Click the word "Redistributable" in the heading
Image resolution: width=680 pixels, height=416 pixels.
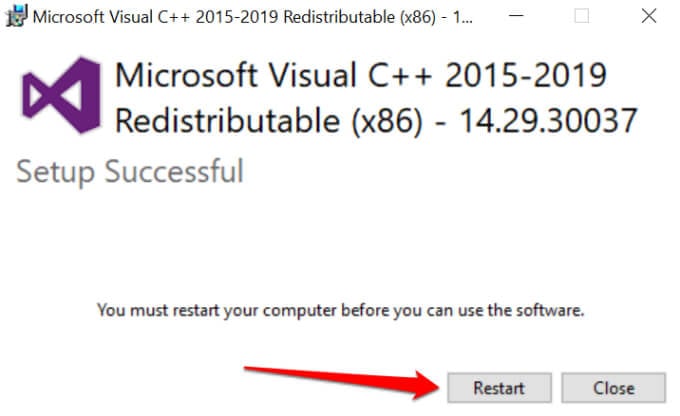click(x=227, y=120)
